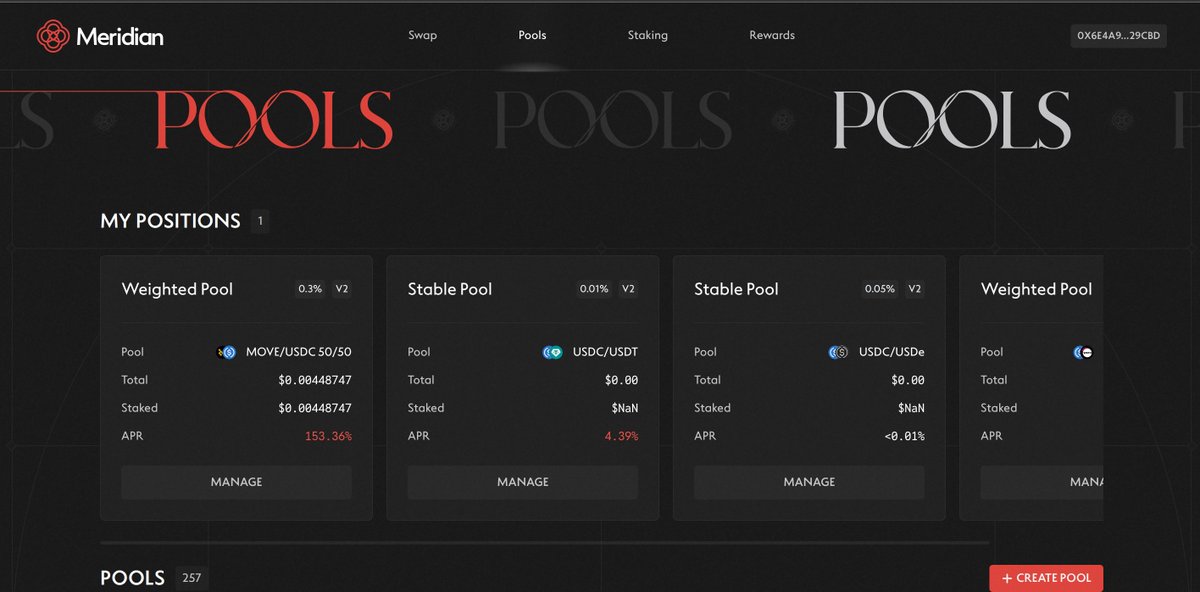The width and height of the screenshot is (1200, 592).
Task: Click the USDC/USDT pool name
Action: pyautogui.click(x=605, y=352)
